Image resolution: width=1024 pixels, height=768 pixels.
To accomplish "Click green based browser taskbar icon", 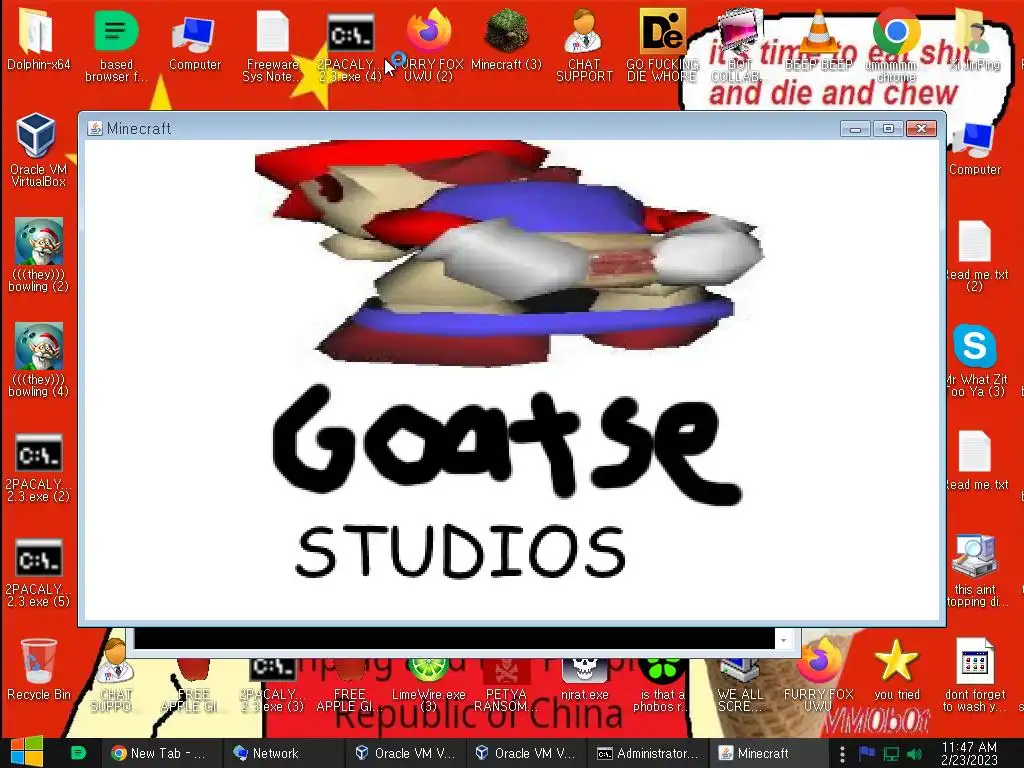I will [78, 753].
